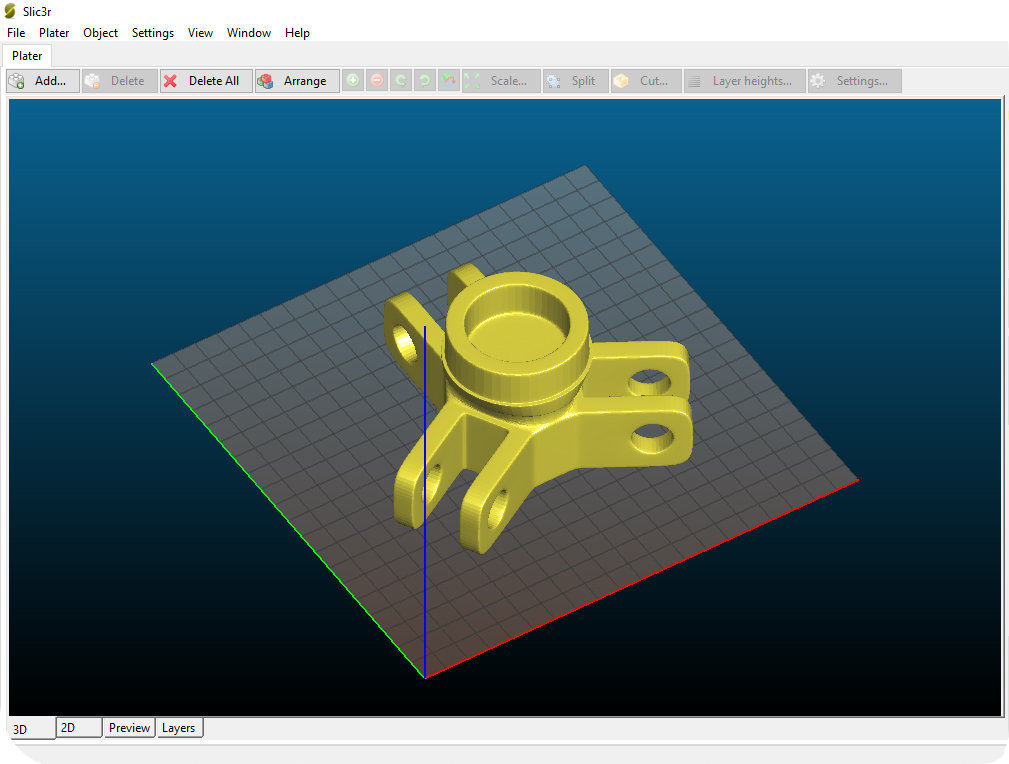Switch to the Preview tab
Image resolution: width=1009 pixels, height=764 pixels.
(129, 728)
